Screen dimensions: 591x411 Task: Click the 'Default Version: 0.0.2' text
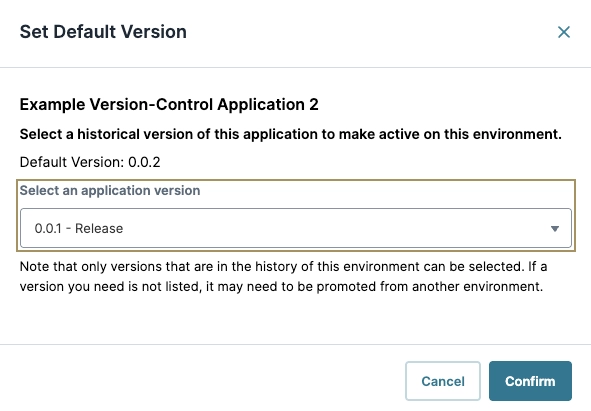(90, 162)
